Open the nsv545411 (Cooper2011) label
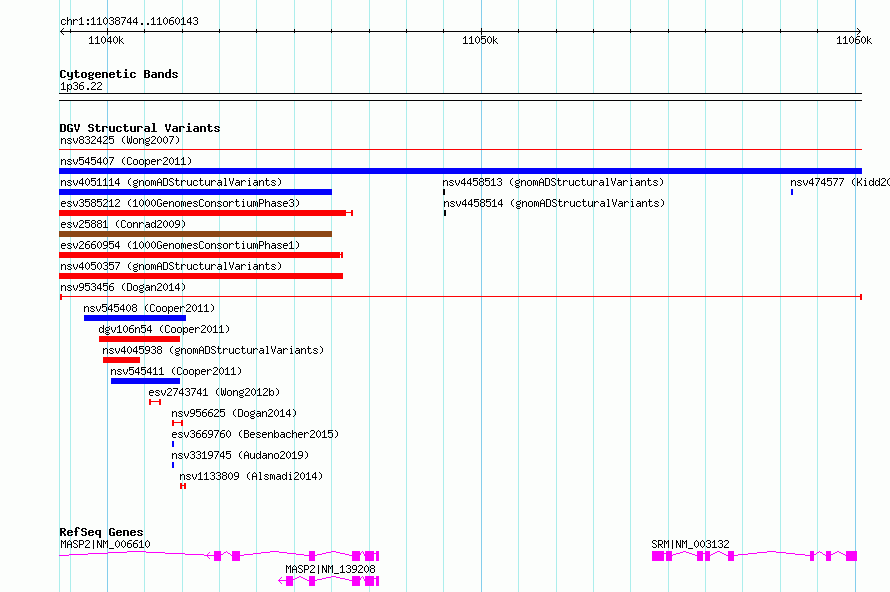The width and height of the screenshot is (890, 592). click(x=176, y=371)
